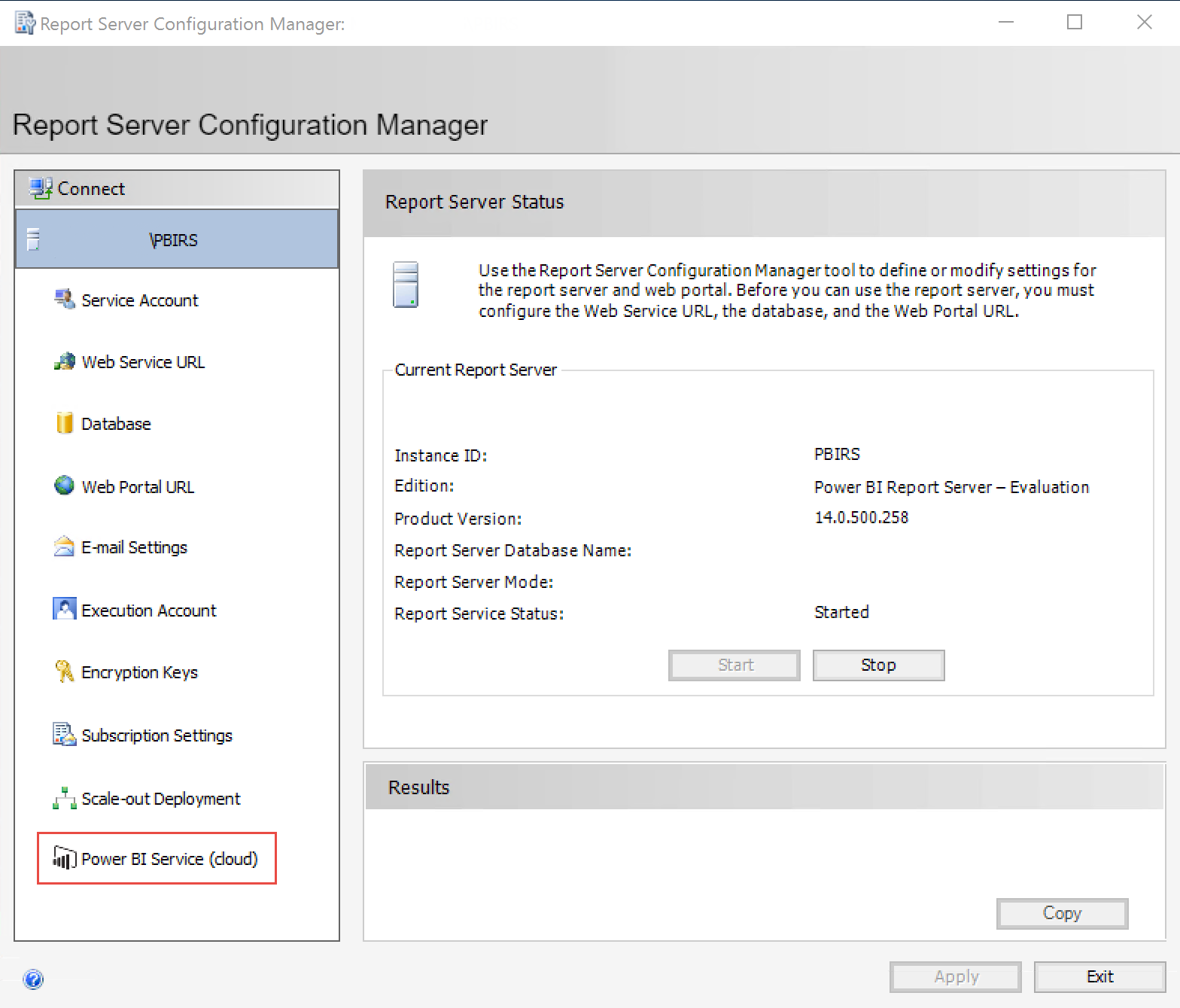Exit the Configuration Manager
Screen dimensions: 1180x1008
[x=1099, y=977]
